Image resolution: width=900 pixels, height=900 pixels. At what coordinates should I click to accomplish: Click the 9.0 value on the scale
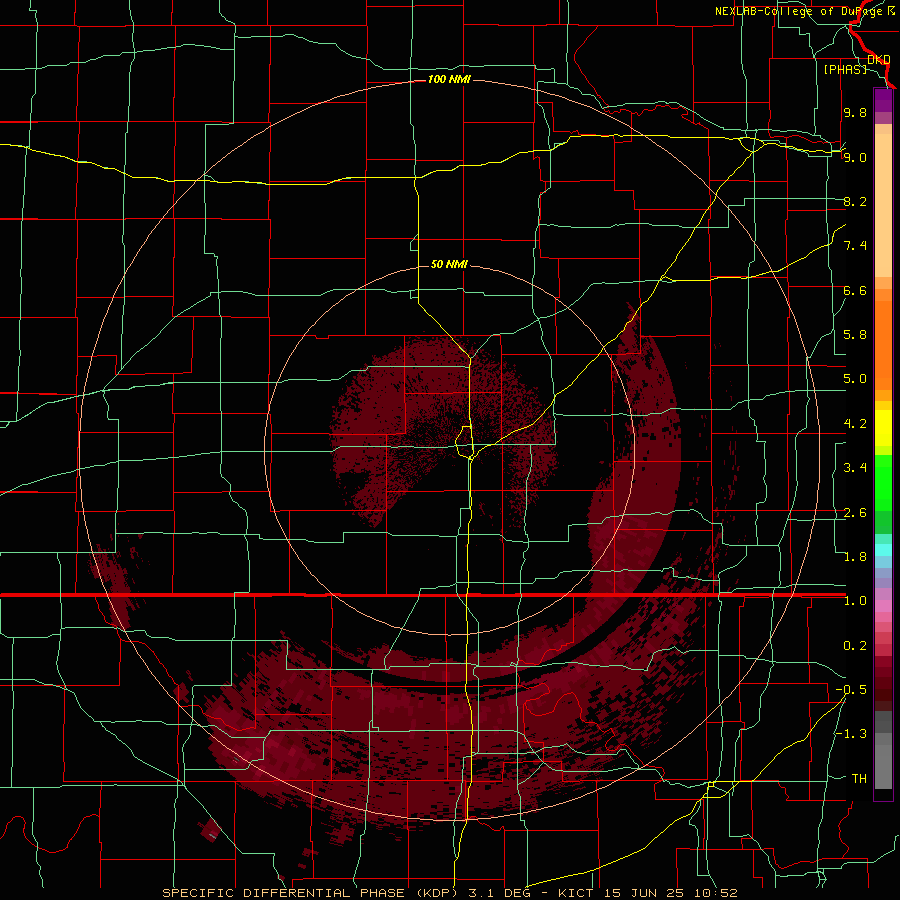(x=855, y=157)
